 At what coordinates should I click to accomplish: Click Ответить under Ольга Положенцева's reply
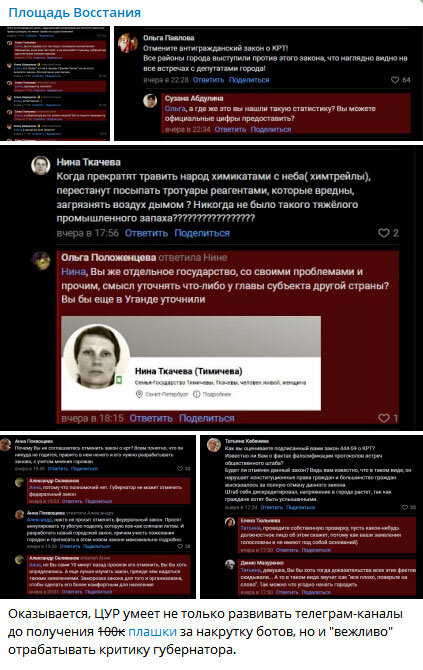coord(151,418)
